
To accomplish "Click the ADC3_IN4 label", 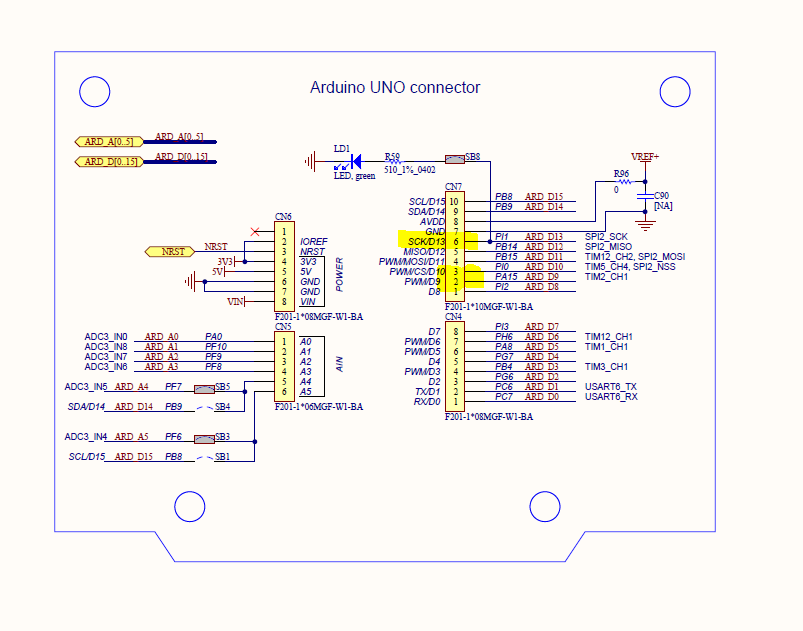I will pos(86,436).
